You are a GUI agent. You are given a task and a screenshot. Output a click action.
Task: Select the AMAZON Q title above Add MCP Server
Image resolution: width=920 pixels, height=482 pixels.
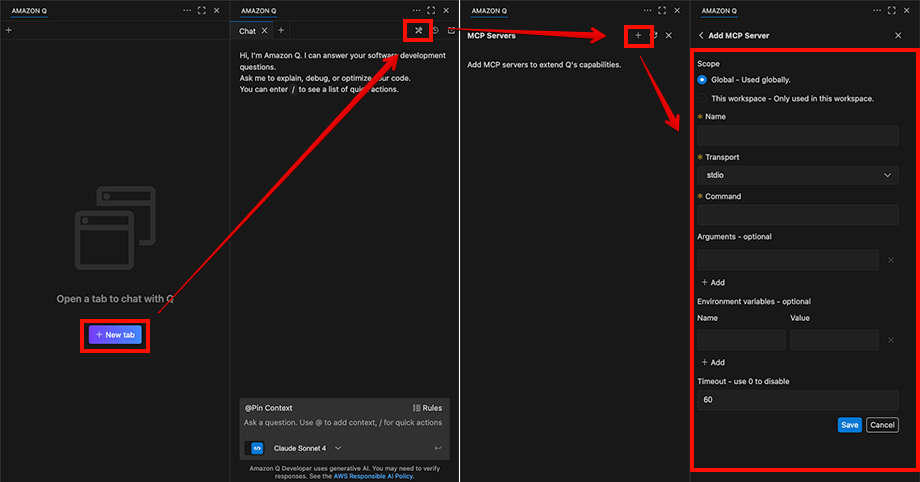click(x=719, y=11)
